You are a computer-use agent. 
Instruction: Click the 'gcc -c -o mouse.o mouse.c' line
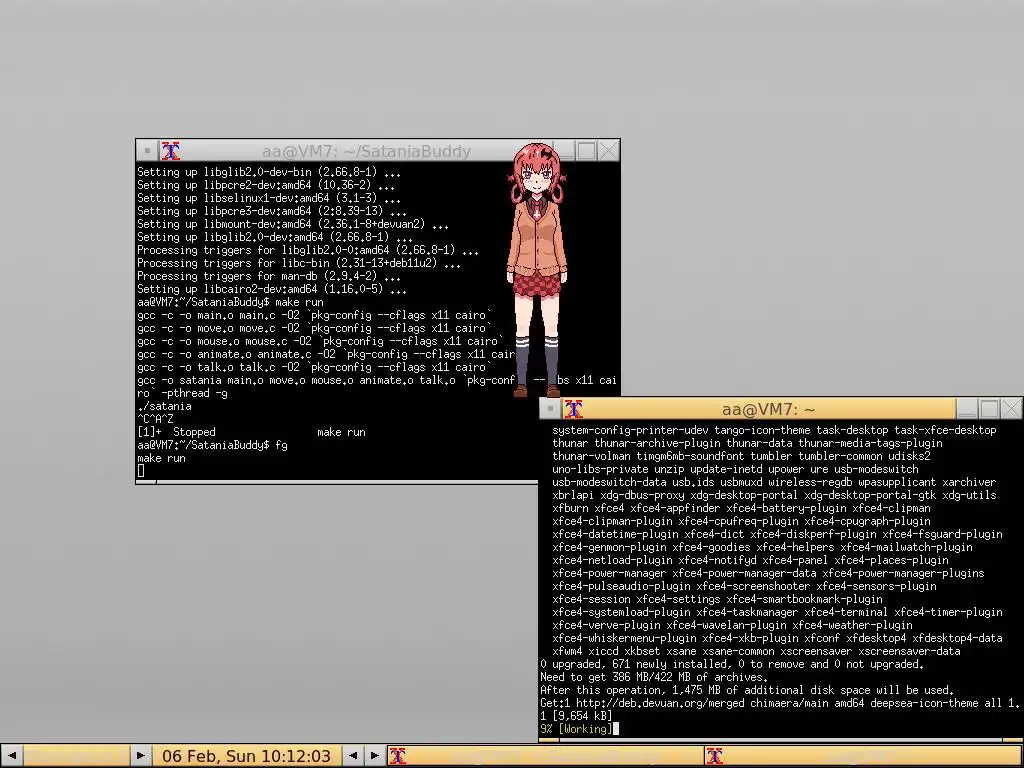click(x=320, y=342)
